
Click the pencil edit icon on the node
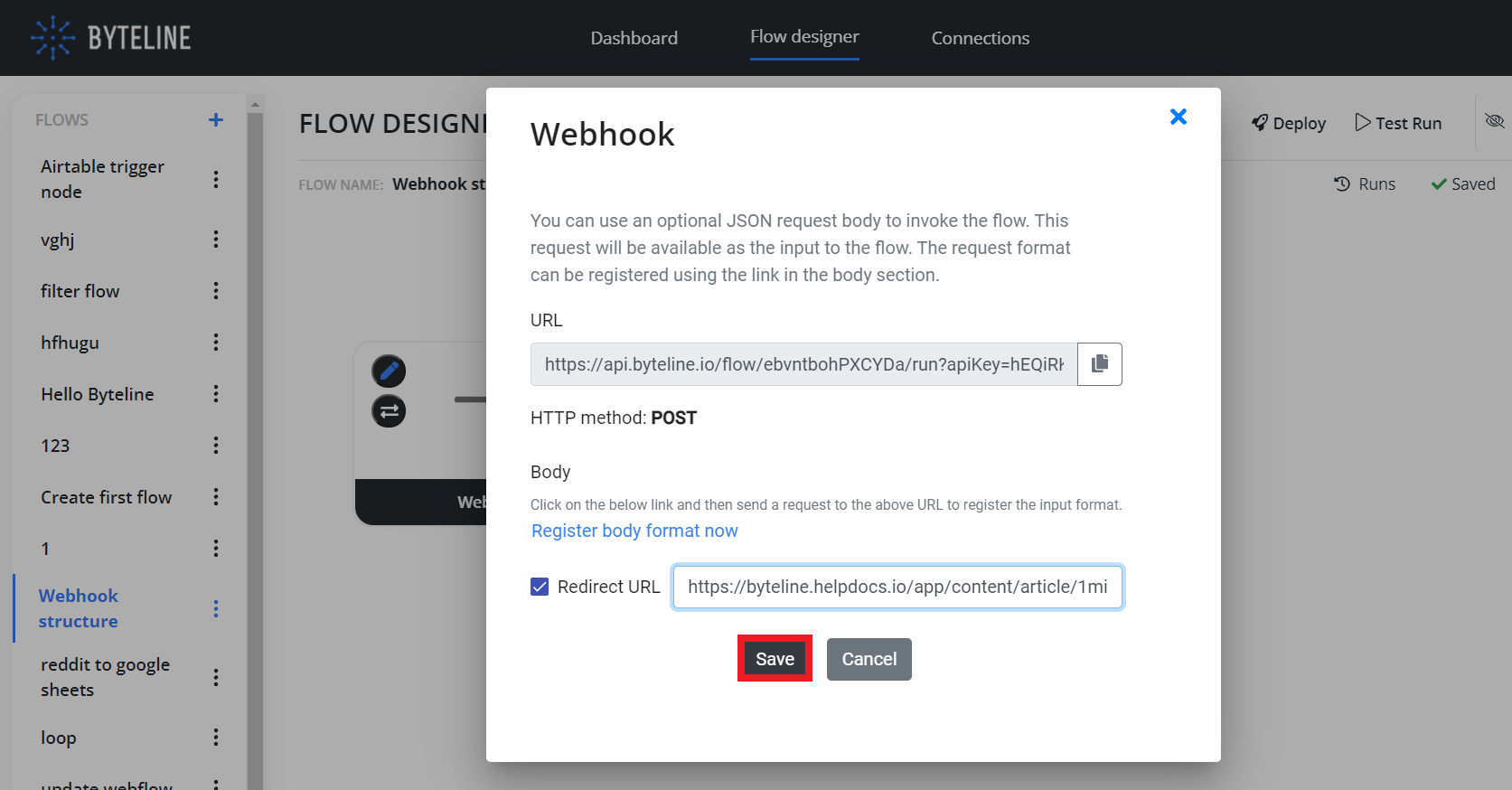389,371
